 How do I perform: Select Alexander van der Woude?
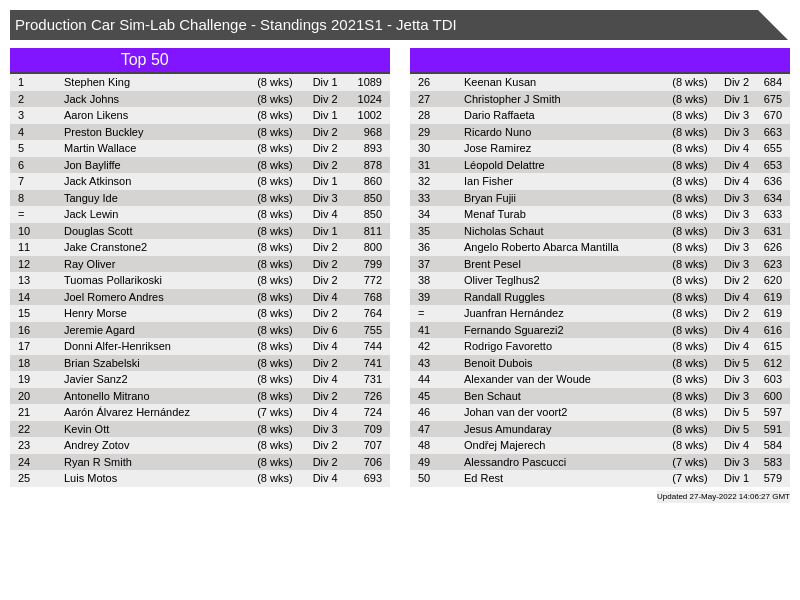[x=527, y=379]
